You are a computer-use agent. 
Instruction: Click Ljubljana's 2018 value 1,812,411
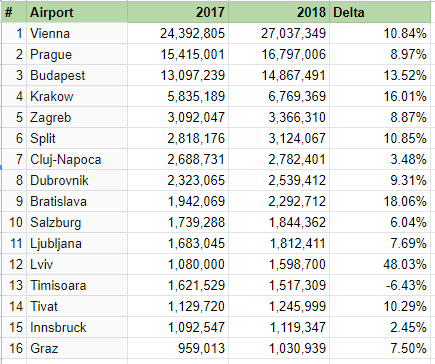279,243
